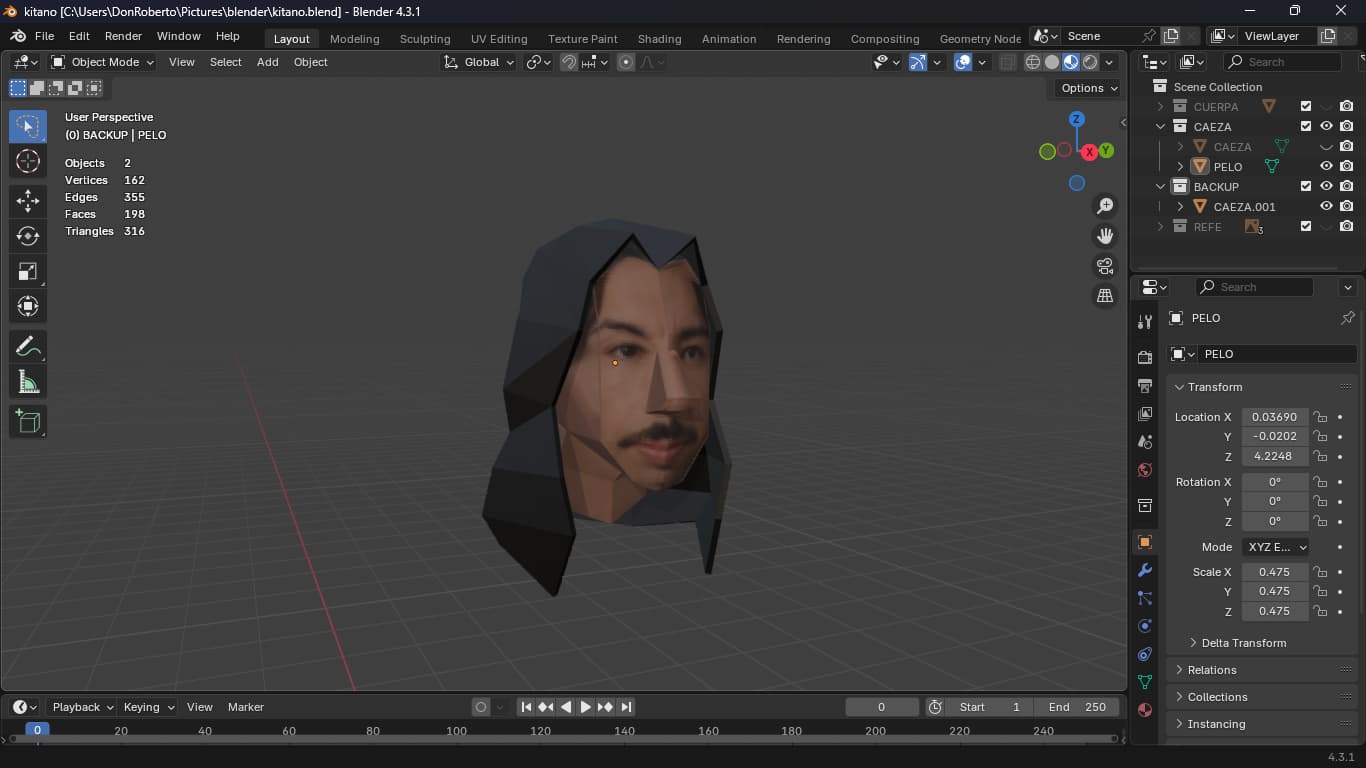Toggle camera view in viewport

(1105, 266)
